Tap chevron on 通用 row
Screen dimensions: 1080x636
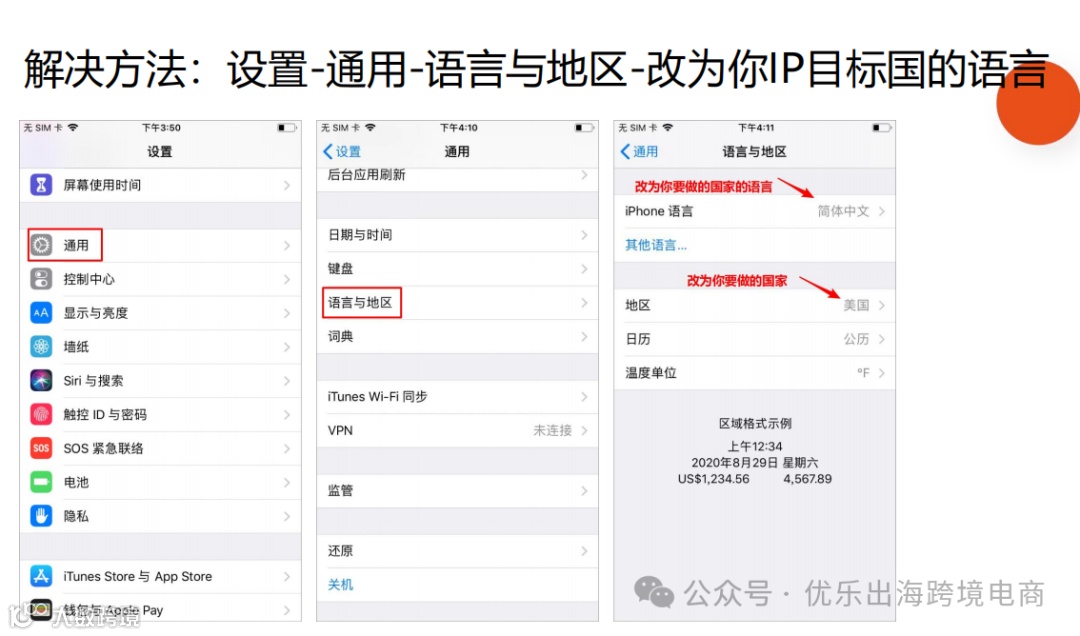click(x=287, y=245)
